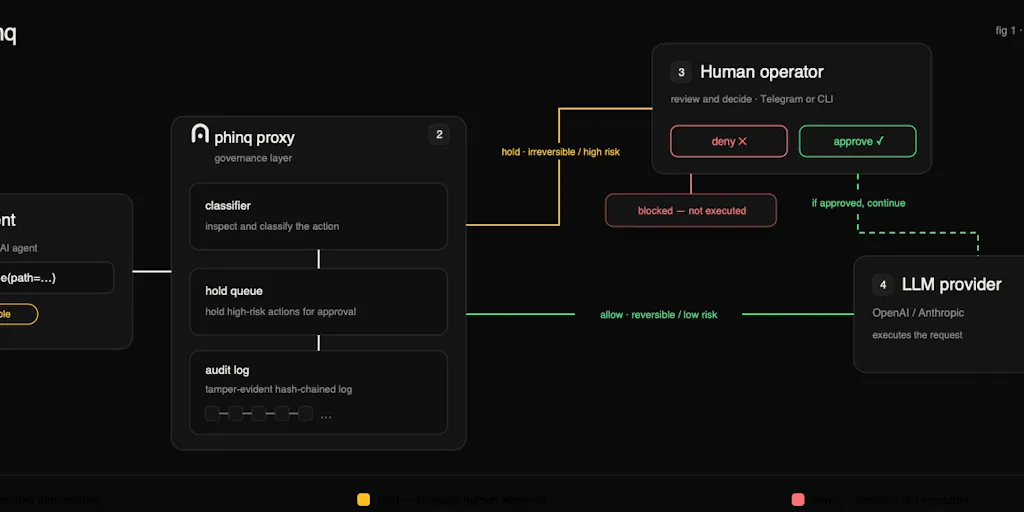Click 'if approved, continue' label
Image resolution: width=1024 pixels, height=512 pixels.
tap(858, 203)
